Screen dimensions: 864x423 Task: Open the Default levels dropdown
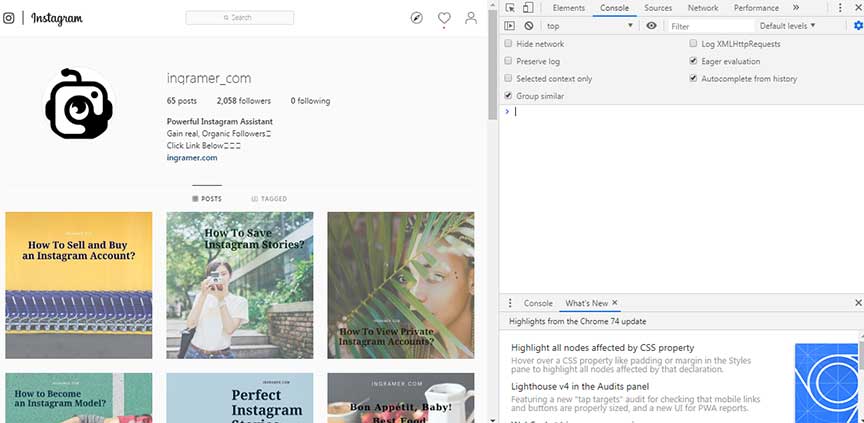coord(787,26)
